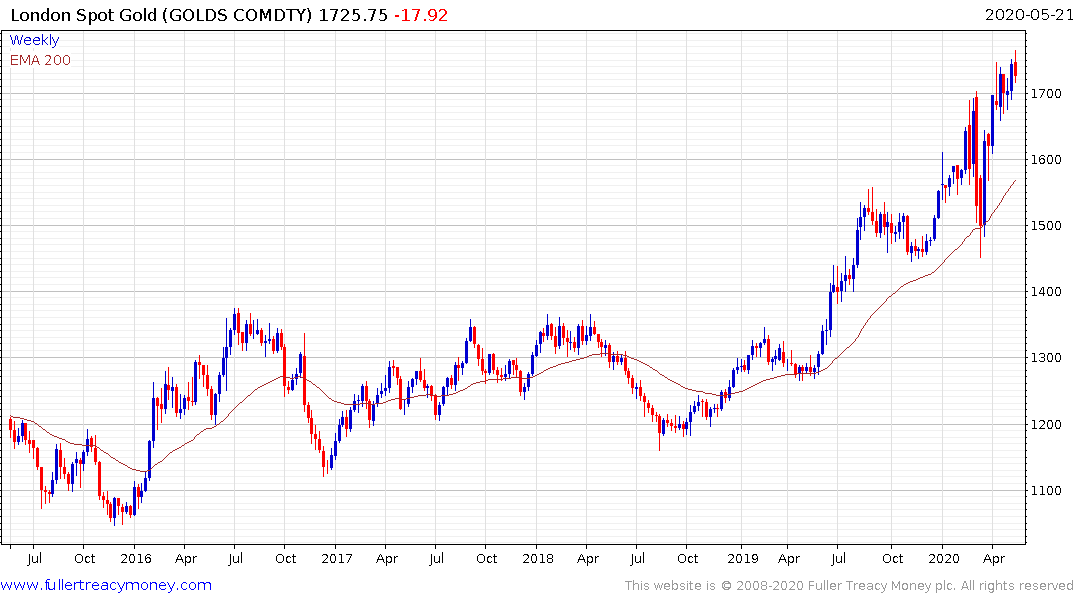Click the price change value -17.92
The width and height of the screenshot is (1075, 600).
pos(421,15)
